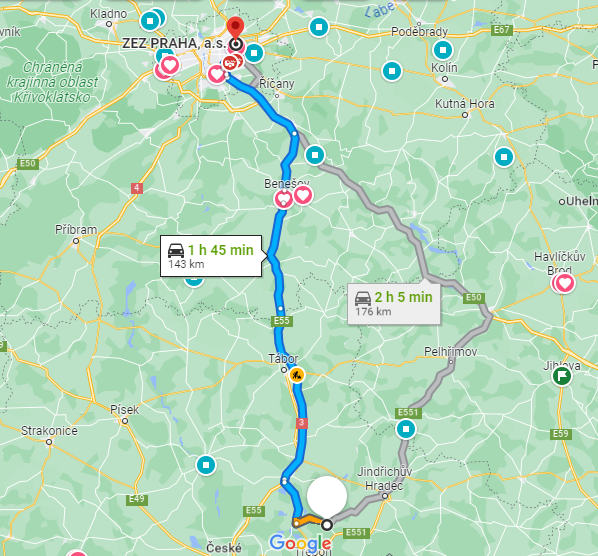Click the Pelhřimov town label
Viewport: 598px width, 556px height.
(x=450, y=351)
